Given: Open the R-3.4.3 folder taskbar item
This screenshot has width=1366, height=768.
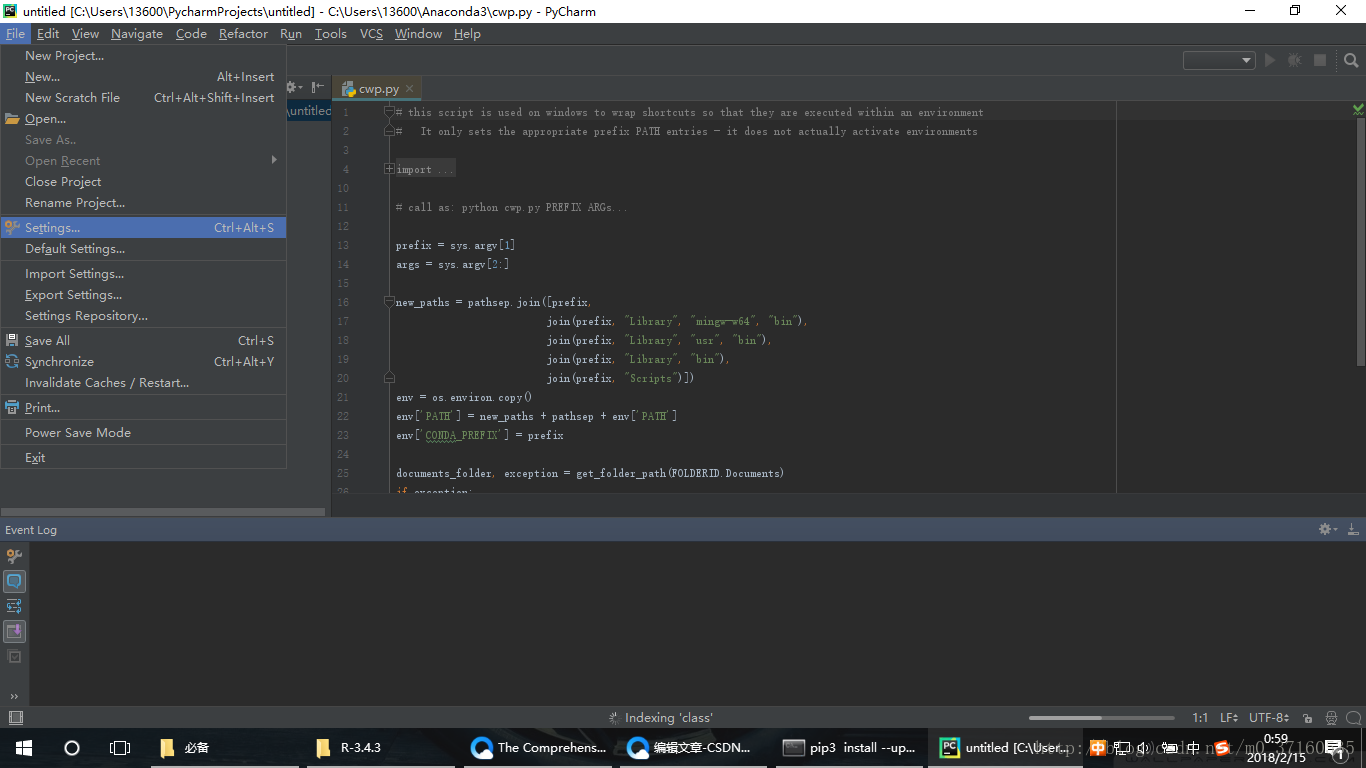Looking at the screenshot, I should (x=379, y=748).
